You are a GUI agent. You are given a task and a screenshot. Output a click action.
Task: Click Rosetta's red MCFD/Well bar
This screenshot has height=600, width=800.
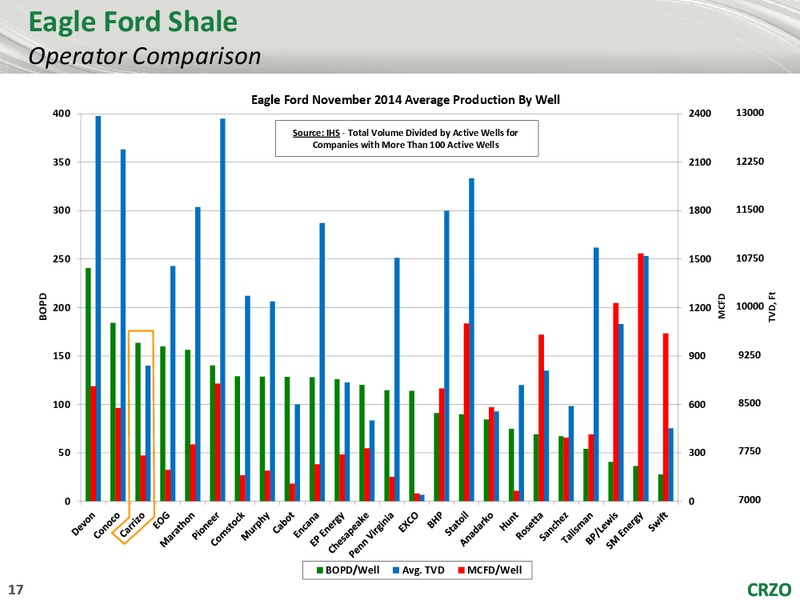point(541,418)
